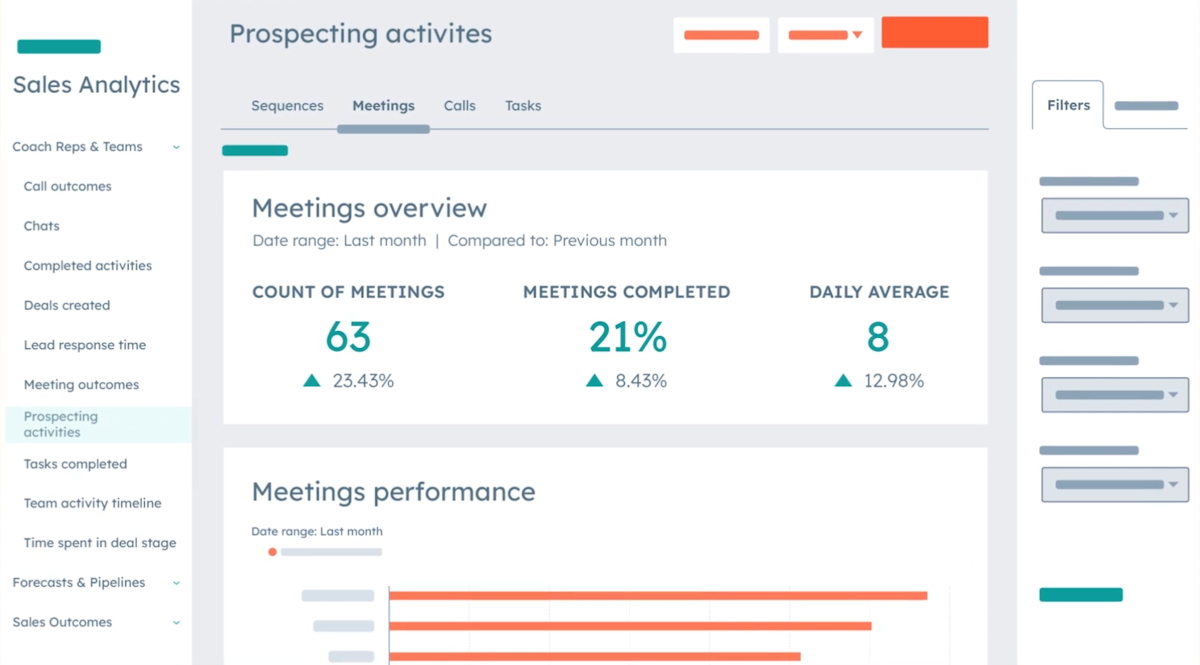
Task: View the Deals created report
Action: [66, 305]
